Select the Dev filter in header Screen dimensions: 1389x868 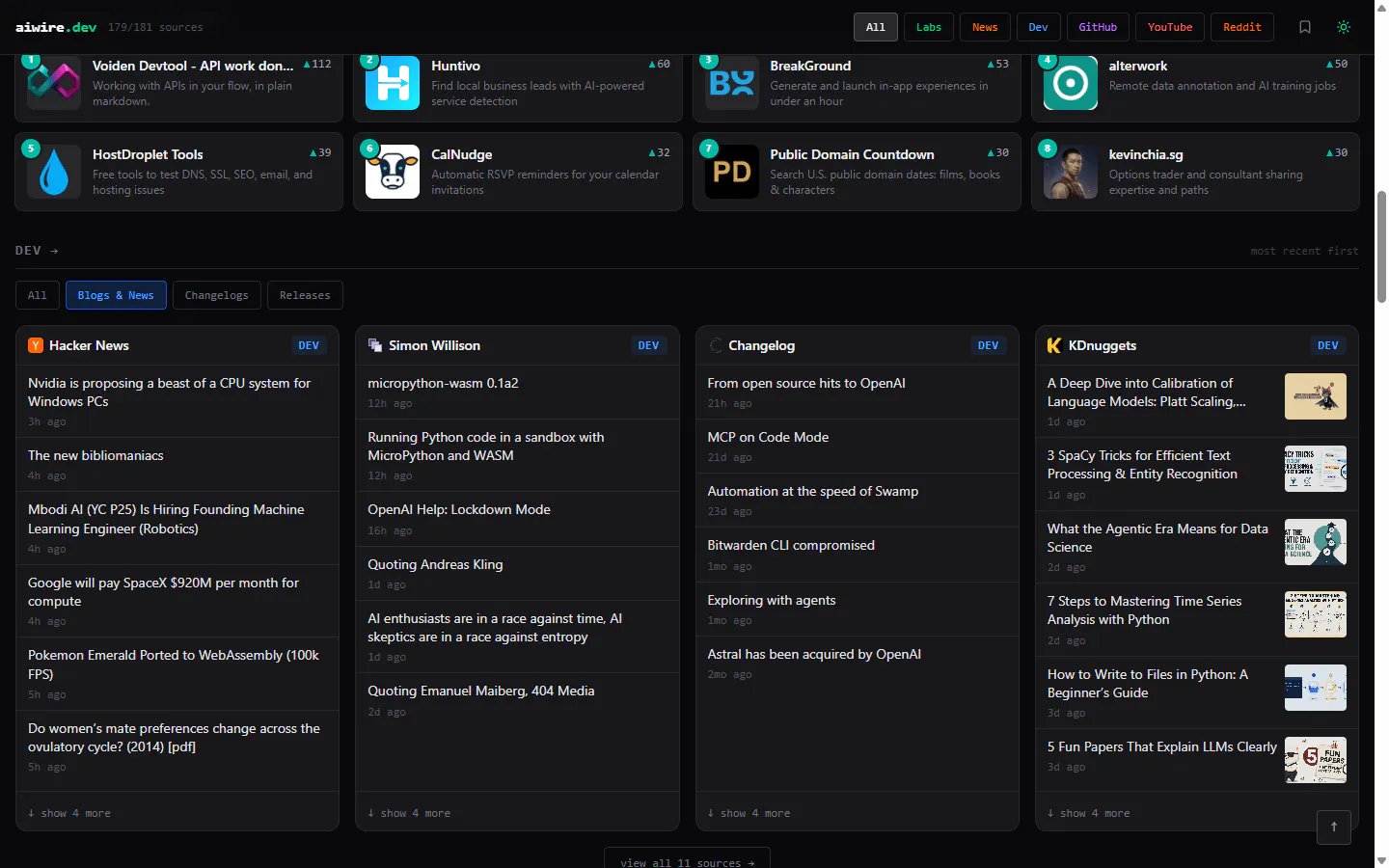click(x=1038, y=27)
